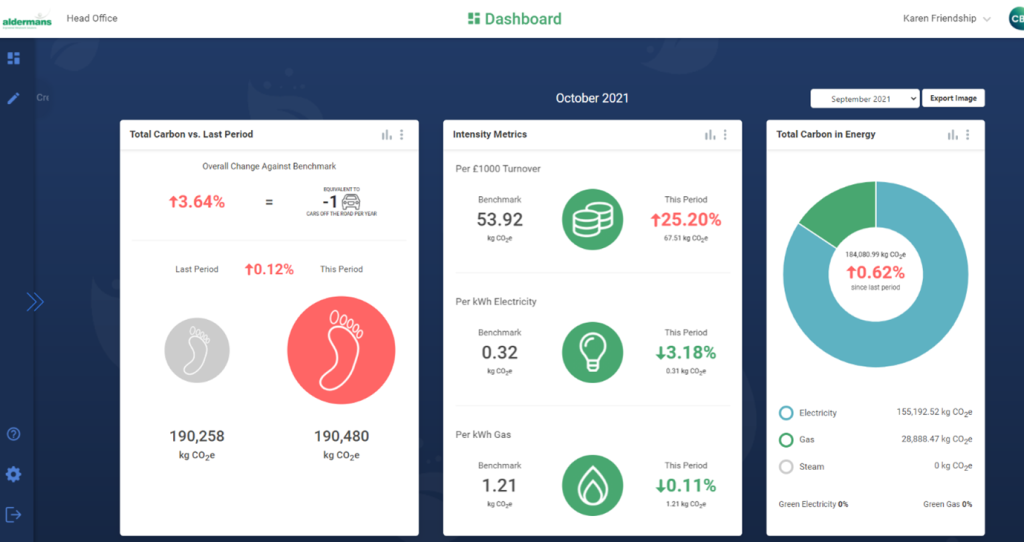Open chart view icon on Intensity Metrics card
Screen dimensions: 1024x542
click(710, 135)
